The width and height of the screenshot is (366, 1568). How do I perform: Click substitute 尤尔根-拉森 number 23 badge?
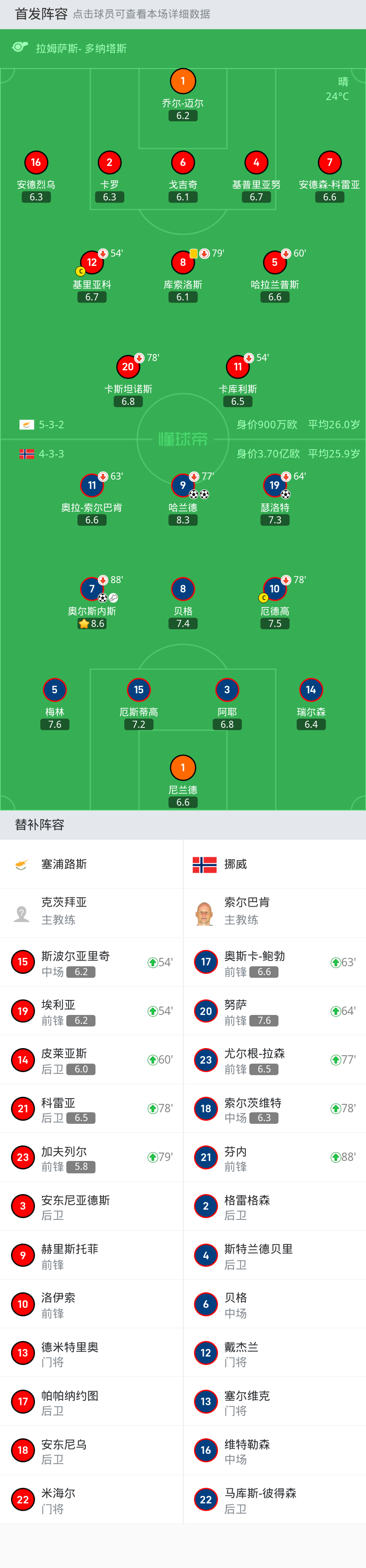(206, 1060)
